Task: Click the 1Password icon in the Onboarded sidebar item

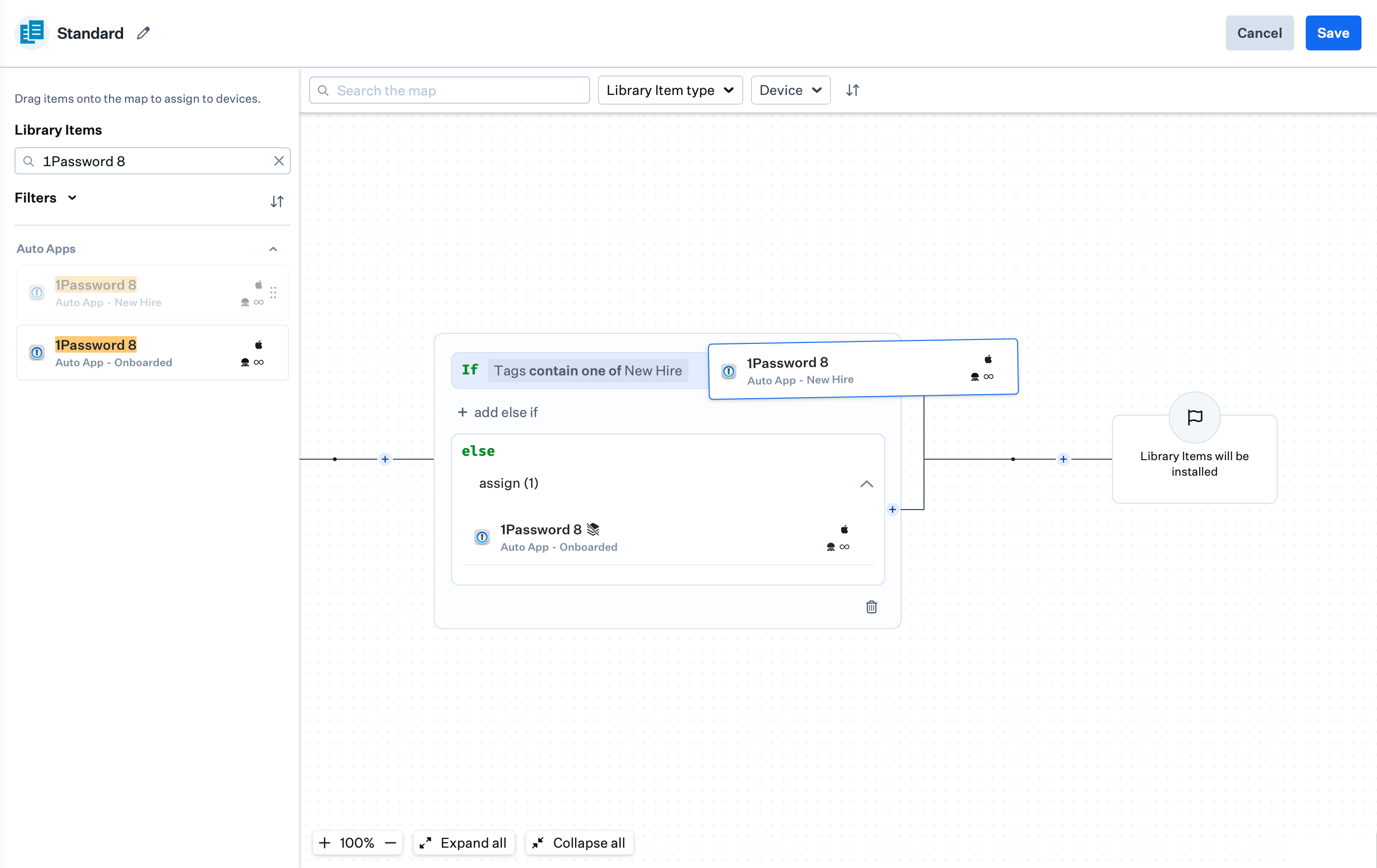Action: [37, 352]
